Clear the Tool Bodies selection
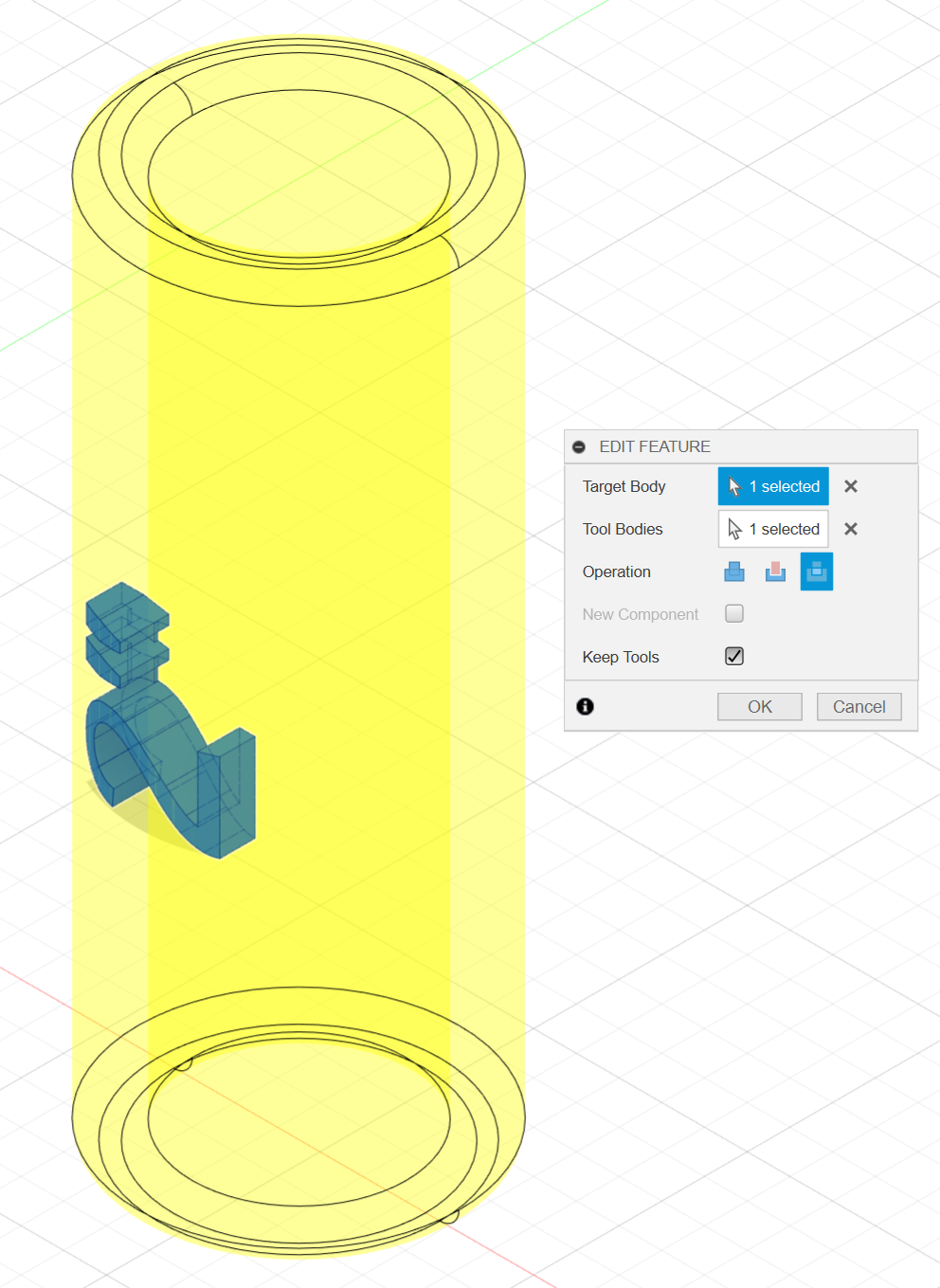This screenshot has height=1288, width=940. tap(851, 529)
